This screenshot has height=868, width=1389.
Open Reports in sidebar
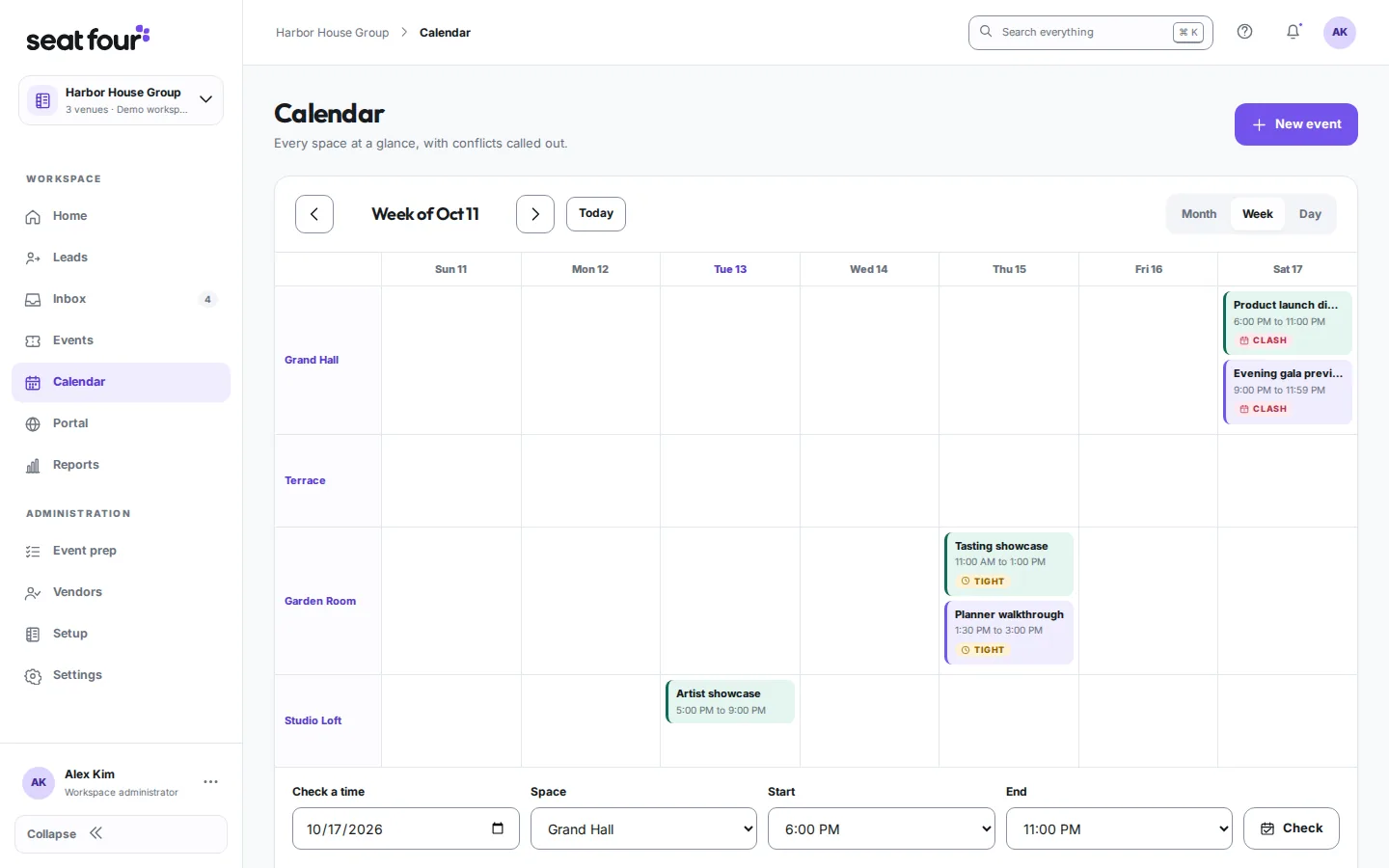coord(121,465)
